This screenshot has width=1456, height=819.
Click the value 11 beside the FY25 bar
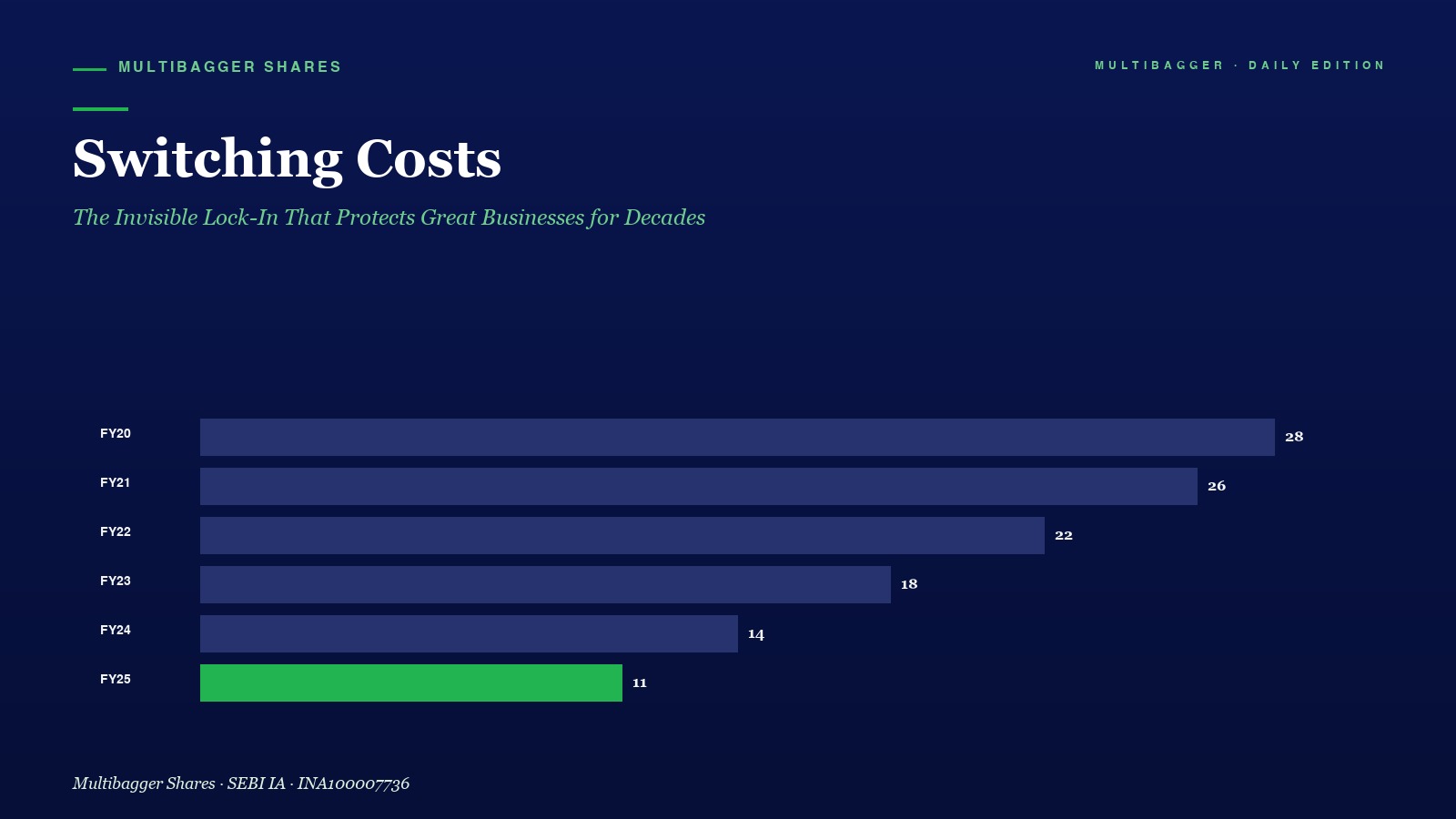pos(640,682)
